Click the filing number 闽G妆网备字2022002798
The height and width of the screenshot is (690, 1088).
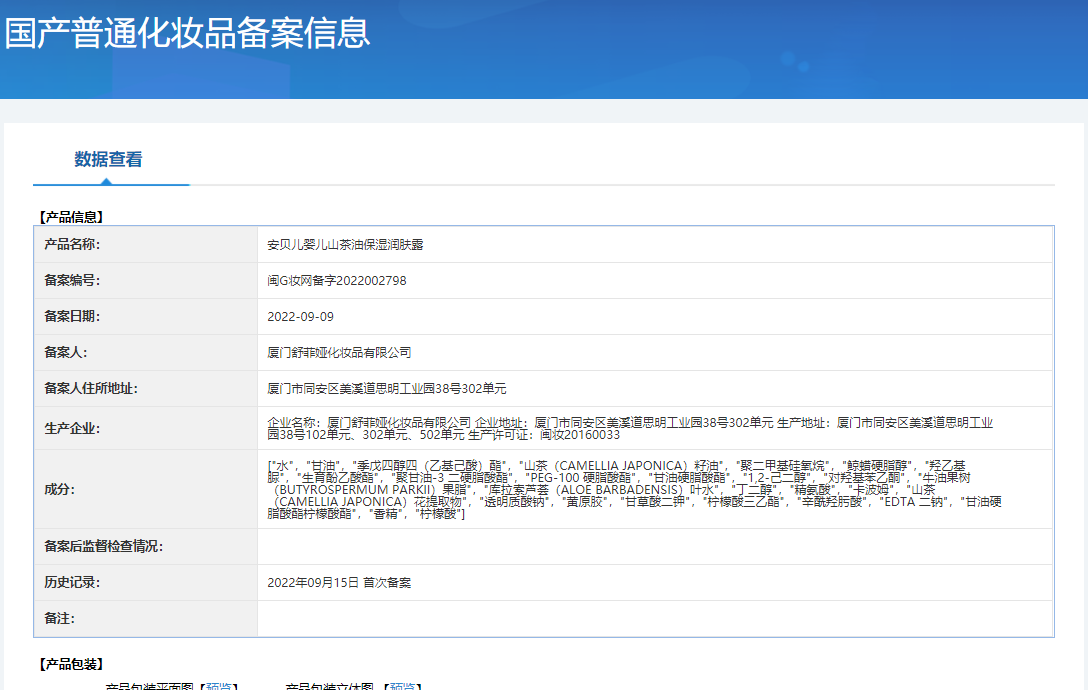point(337,281)
